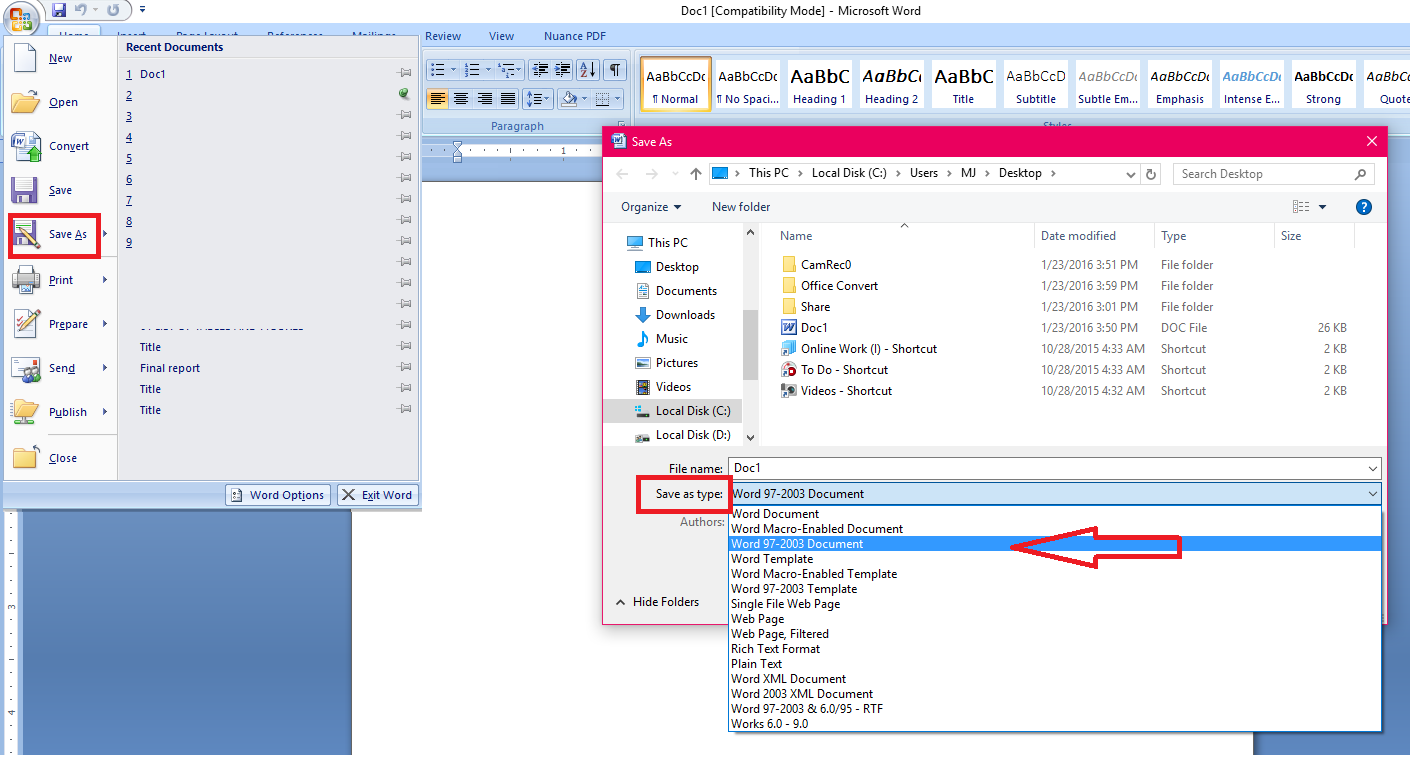This screenshot has width=1410, height=762.
Task: Switch to the Review ribbon tab
Action: coord(441,36)
